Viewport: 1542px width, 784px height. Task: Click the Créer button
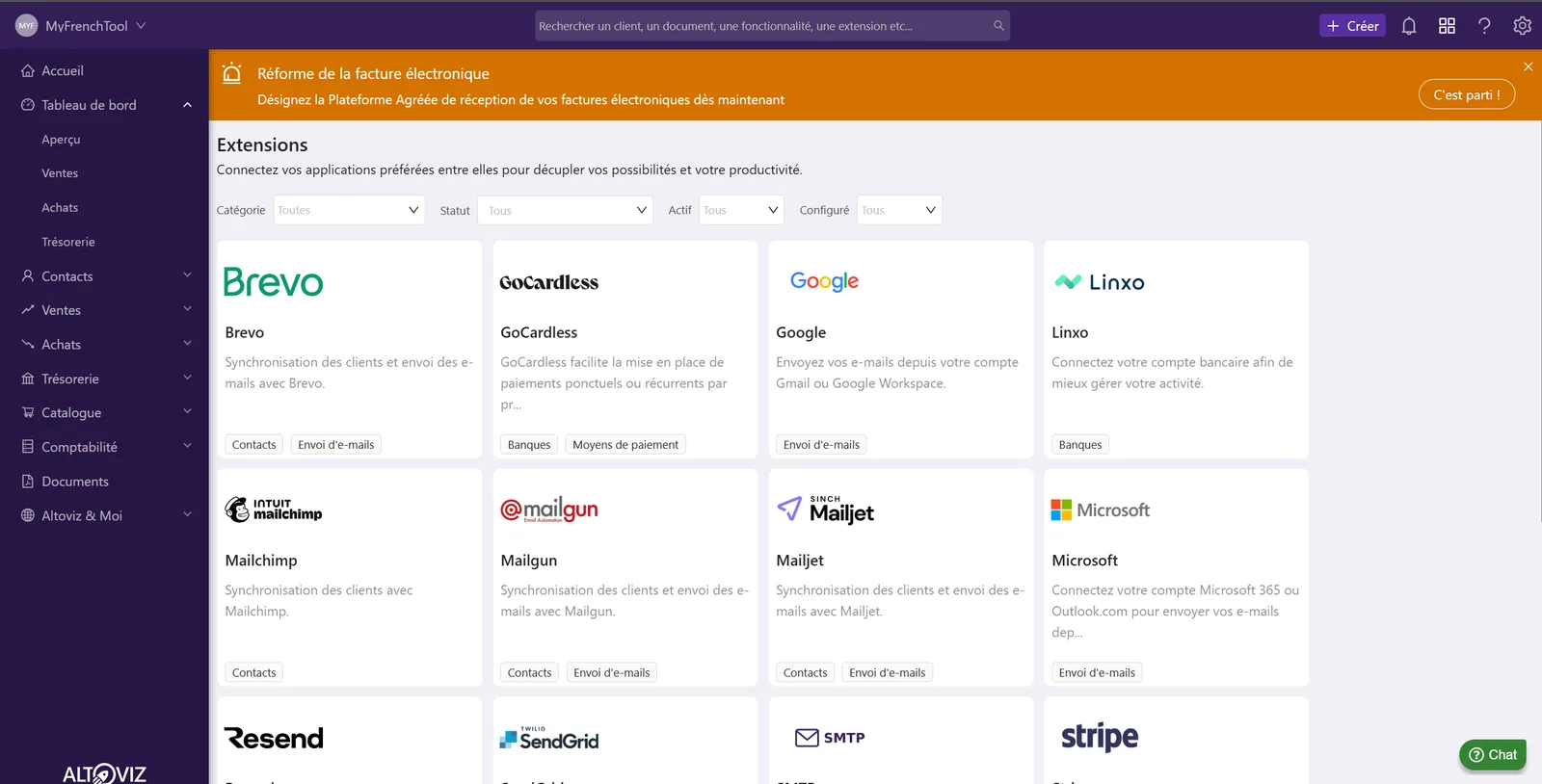(1352, 26)
